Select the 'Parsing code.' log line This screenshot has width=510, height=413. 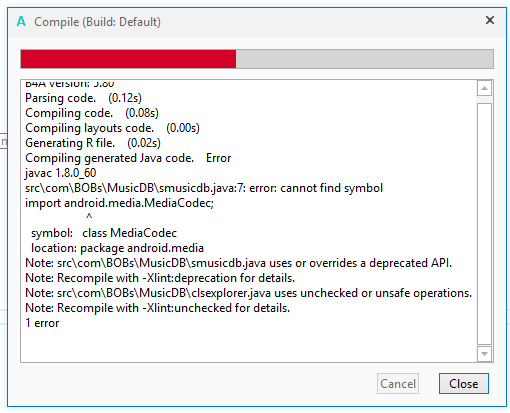[x=83, y=98]
